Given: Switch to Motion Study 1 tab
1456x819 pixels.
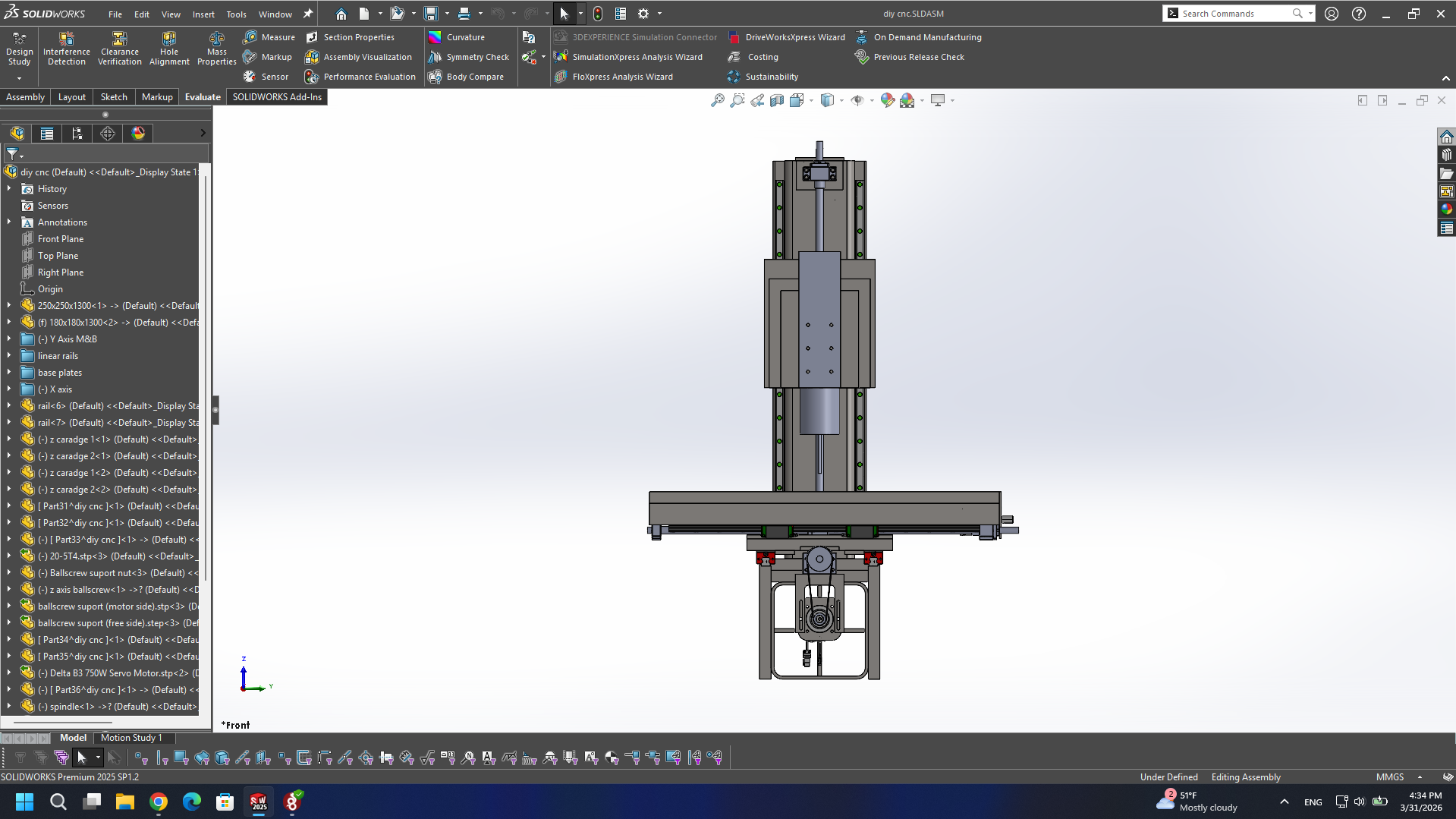Looking at the screenshot, I should [131, 738].
